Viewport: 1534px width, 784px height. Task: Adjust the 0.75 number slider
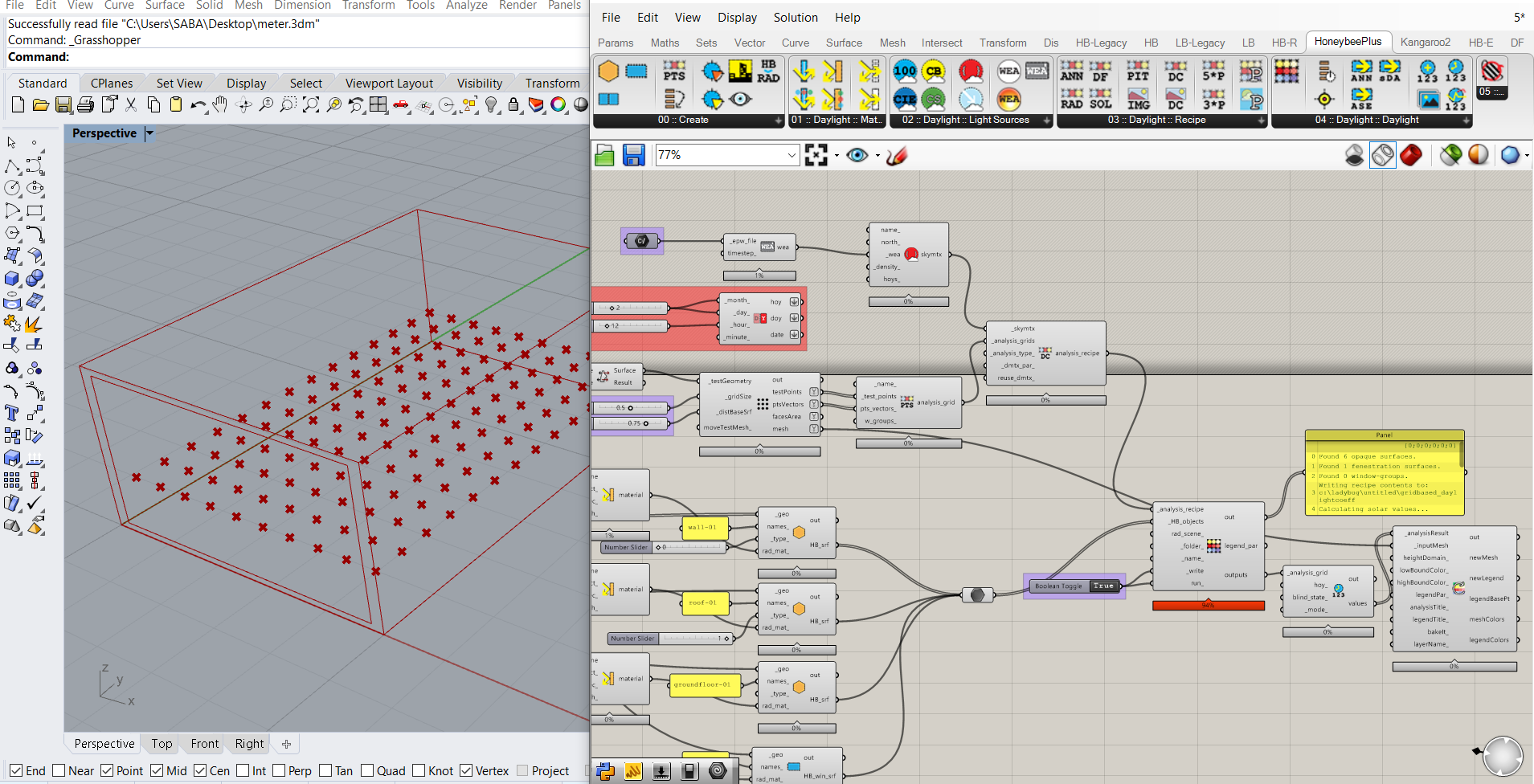pyautogui.click(x=632, y=423)
